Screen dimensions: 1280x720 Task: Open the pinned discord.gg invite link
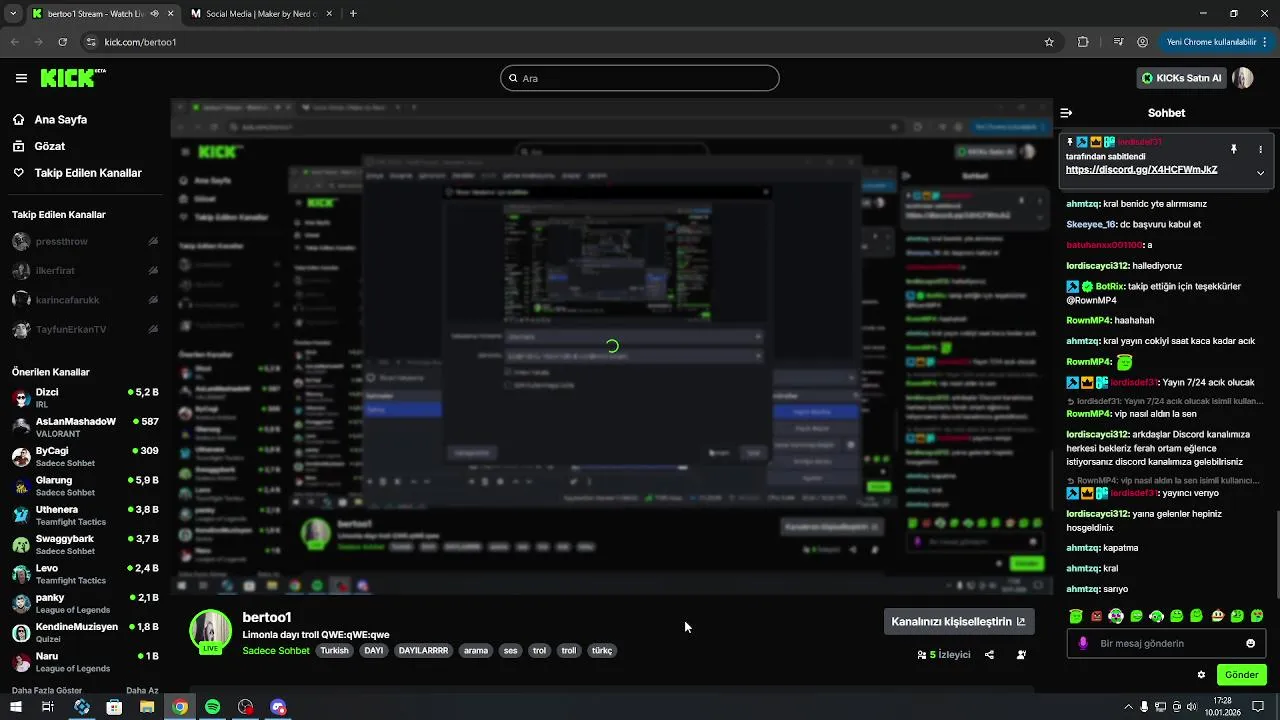pos(1141,170)
